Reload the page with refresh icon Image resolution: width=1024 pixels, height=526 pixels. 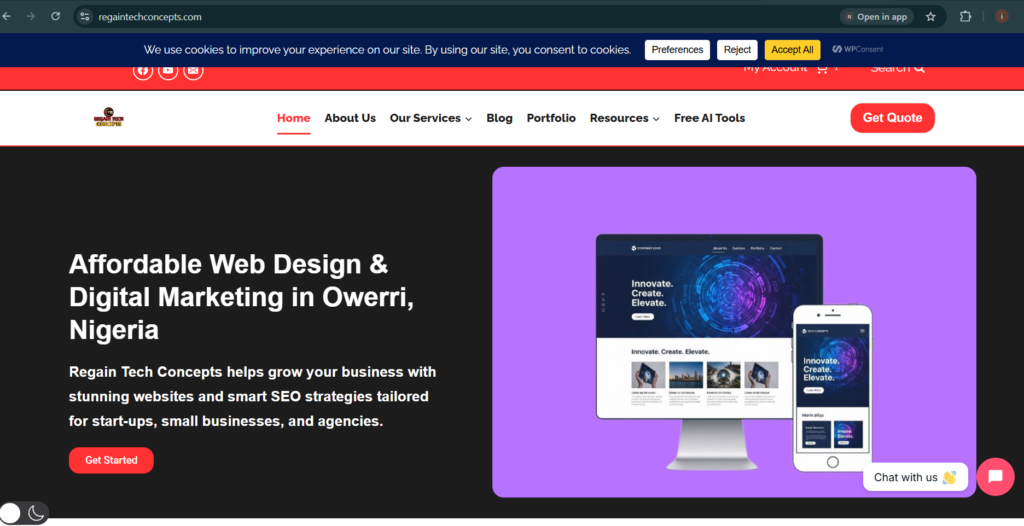pos(56,16)
